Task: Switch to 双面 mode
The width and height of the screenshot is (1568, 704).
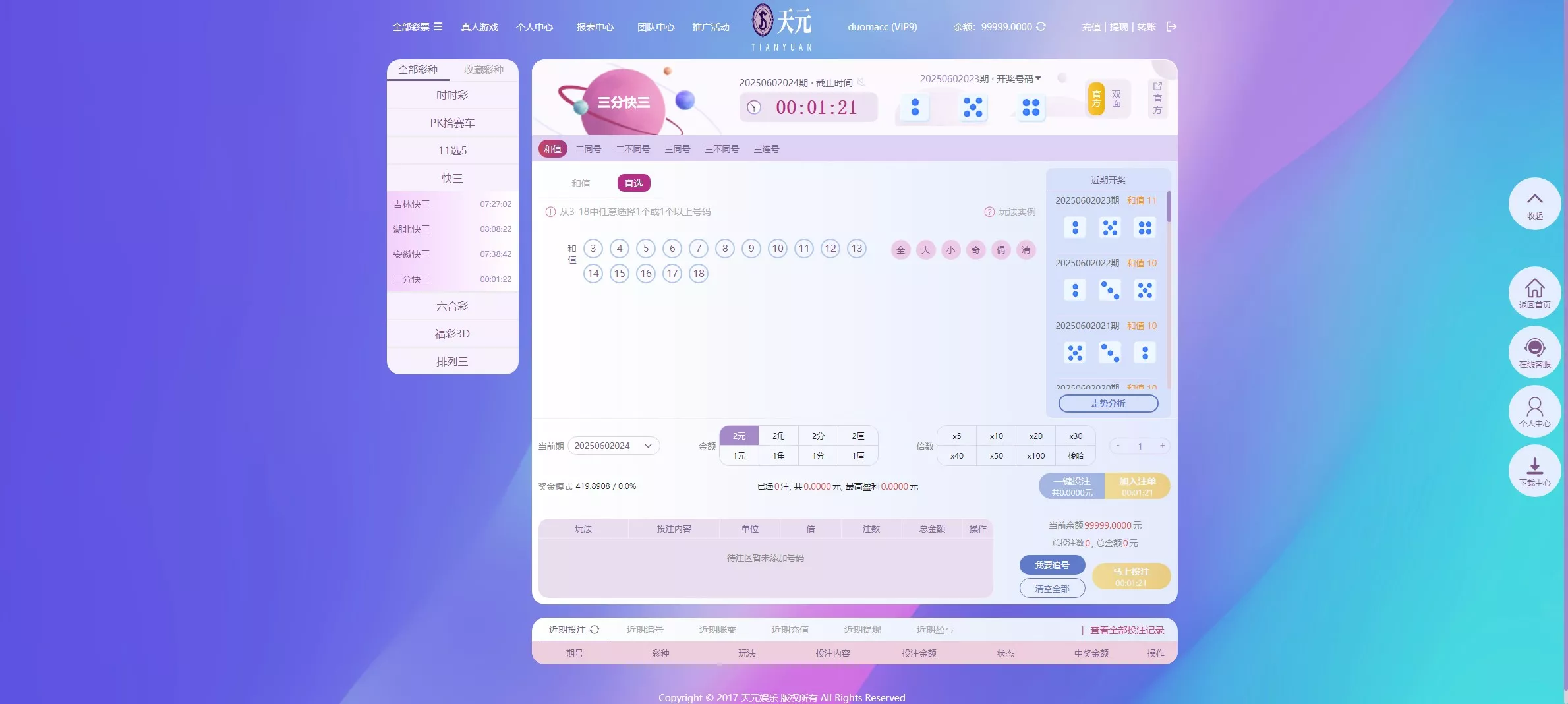Action: 1117,99
